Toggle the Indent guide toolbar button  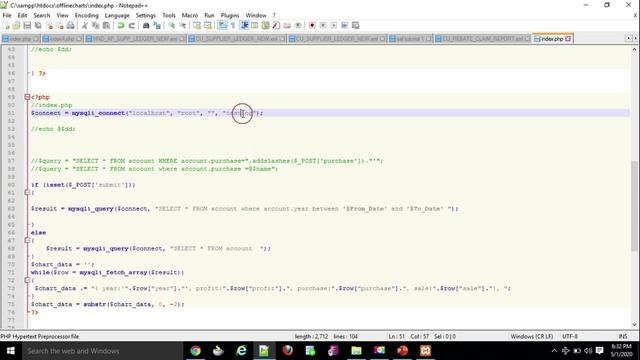click(244, 26)
